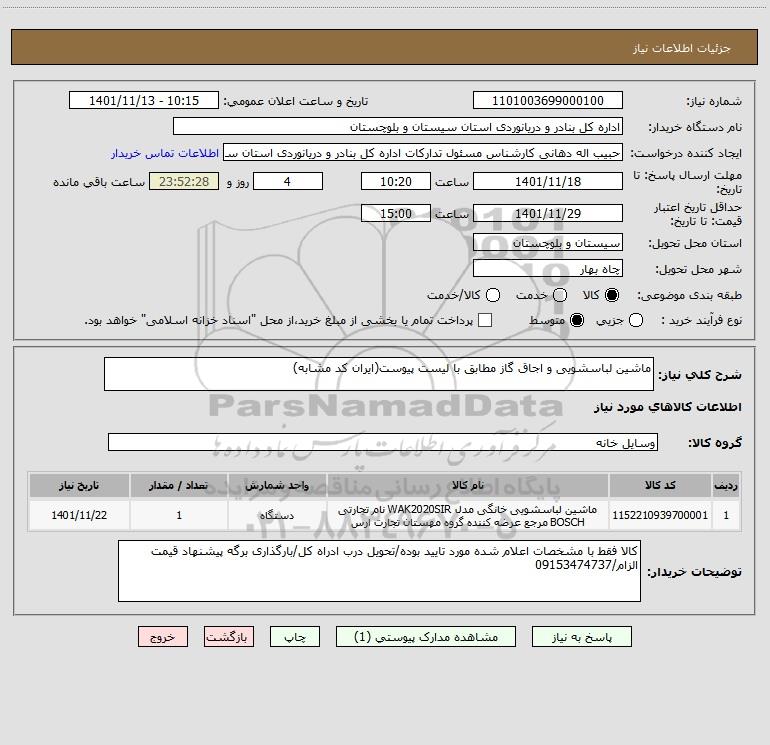Click the request creator field حبیب اله دهانی
The image size is (770, 745).
[423, 153]
